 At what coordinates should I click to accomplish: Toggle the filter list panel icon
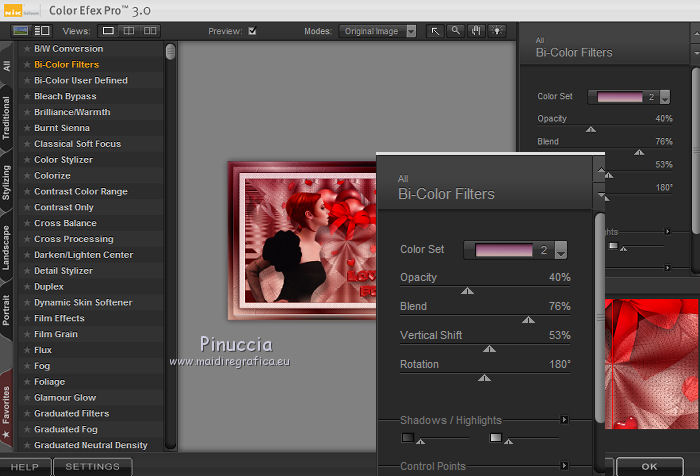click(42, 31)
